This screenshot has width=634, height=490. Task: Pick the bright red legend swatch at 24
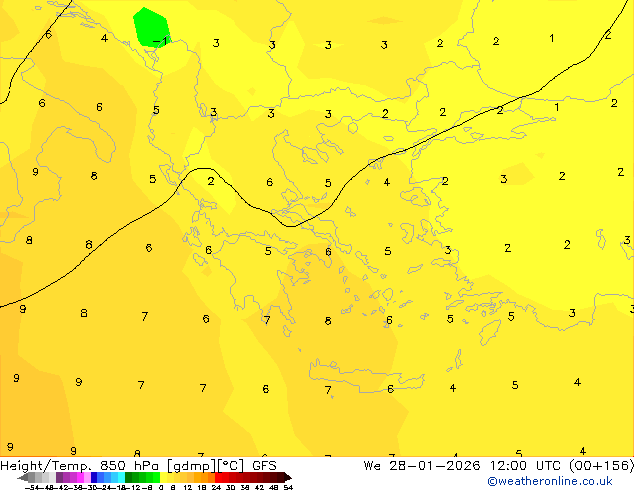pyautogui.click(x=218, y=477)
